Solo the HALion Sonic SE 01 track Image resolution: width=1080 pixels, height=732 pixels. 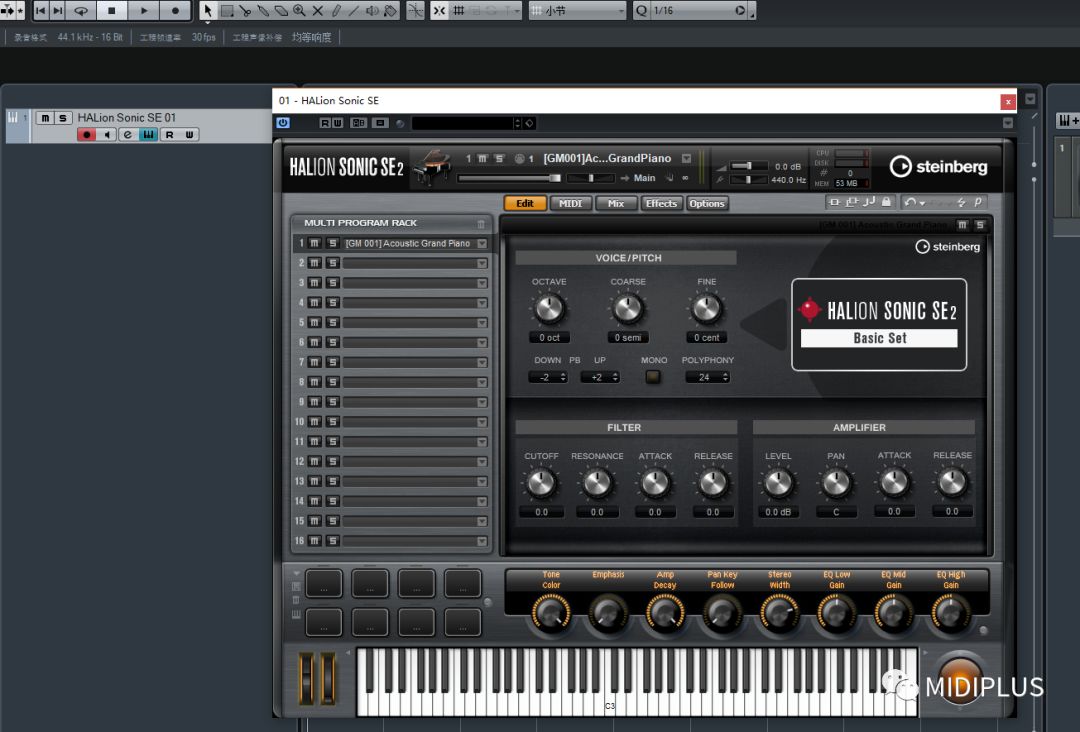coord(62,118)
